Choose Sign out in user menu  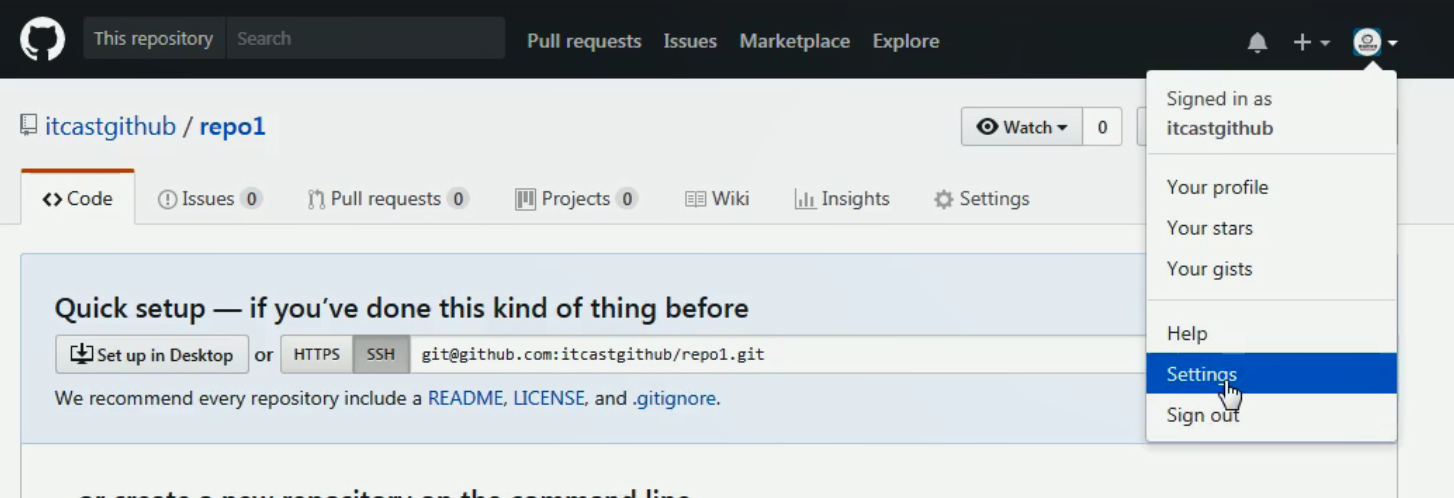click(1271, 415)
